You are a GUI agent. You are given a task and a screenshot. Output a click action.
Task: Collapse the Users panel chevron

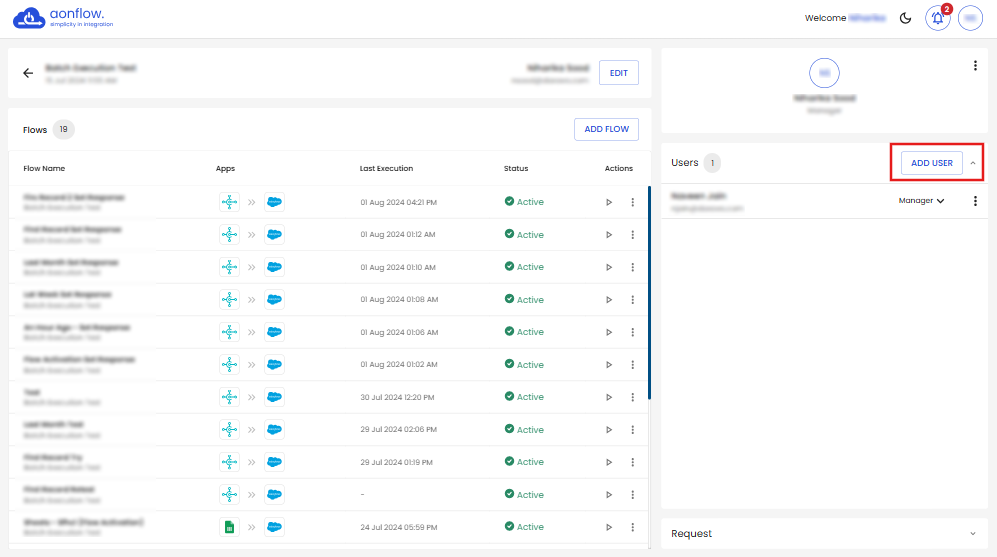click(973, 163)
